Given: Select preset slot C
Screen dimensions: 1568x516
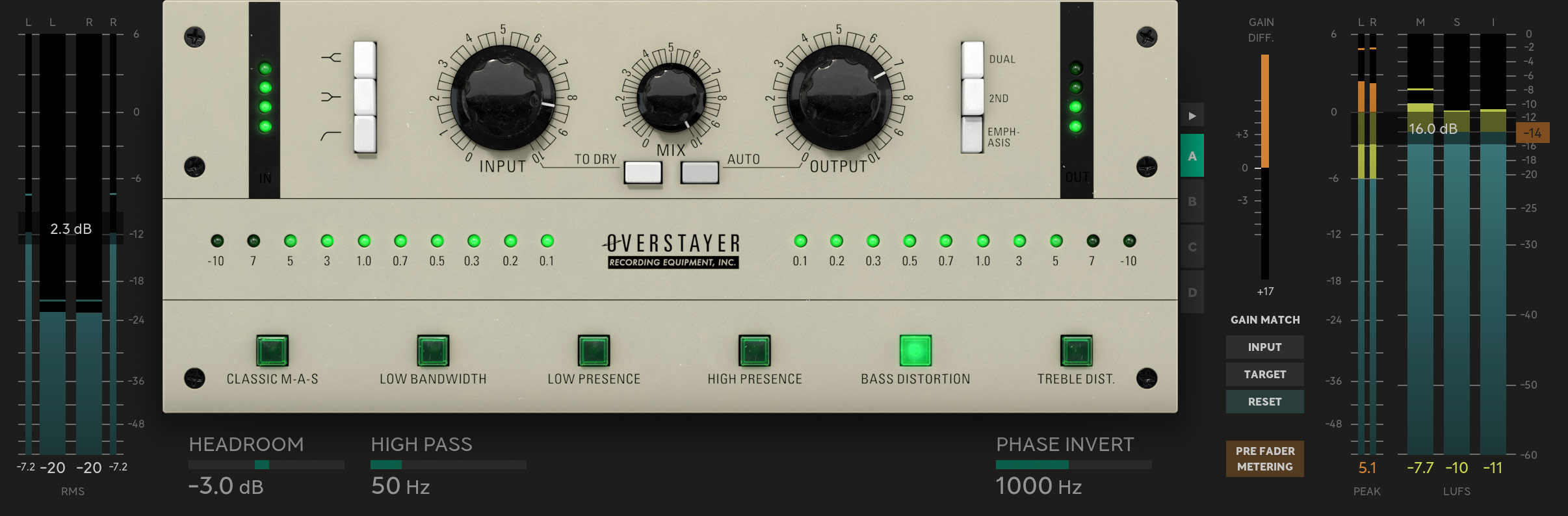Looking at the screenshot, I should 1192,247.
